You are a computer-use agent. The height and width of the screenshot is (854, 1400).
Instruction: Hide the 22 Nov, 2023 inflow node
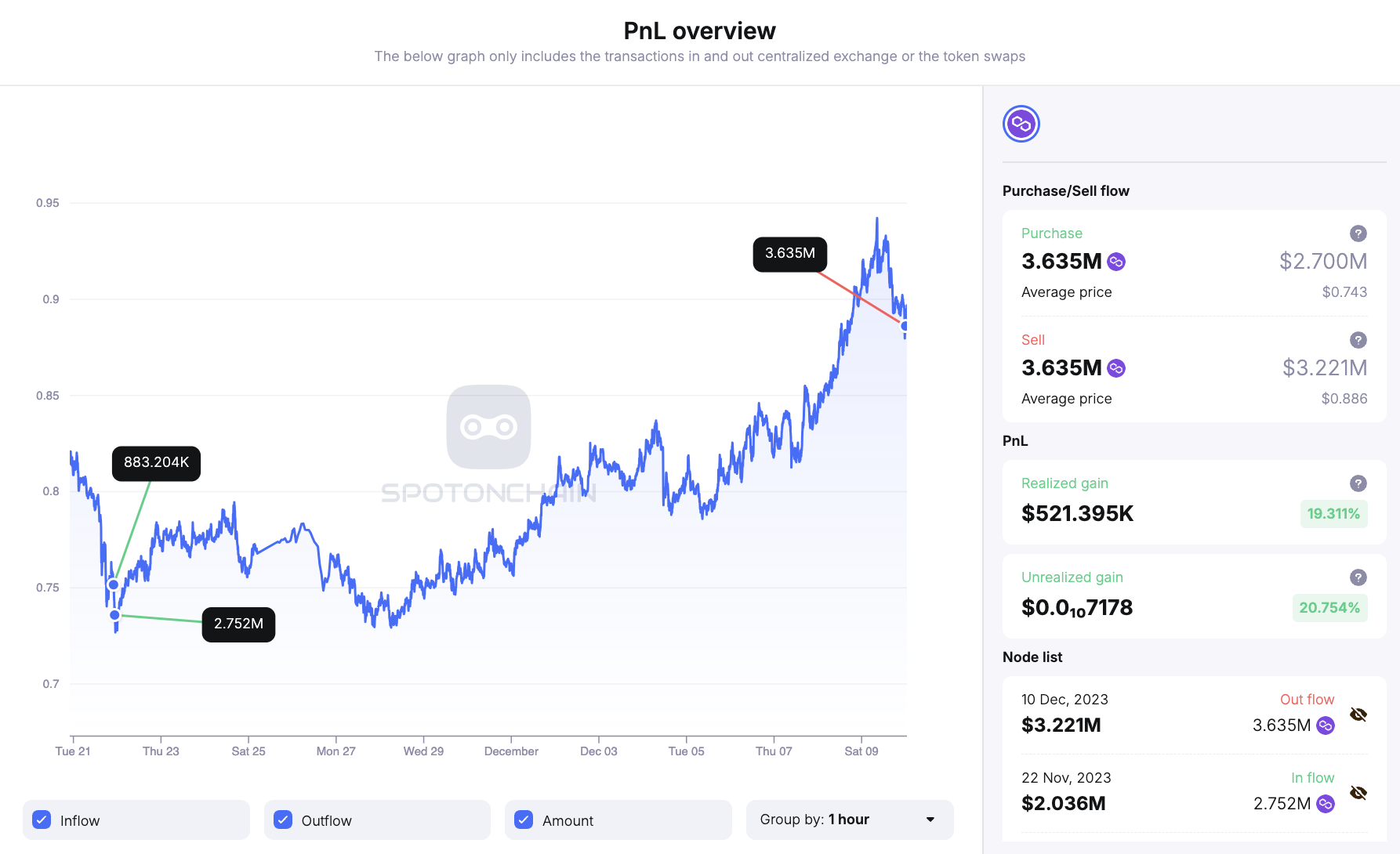pos(1358,793)
